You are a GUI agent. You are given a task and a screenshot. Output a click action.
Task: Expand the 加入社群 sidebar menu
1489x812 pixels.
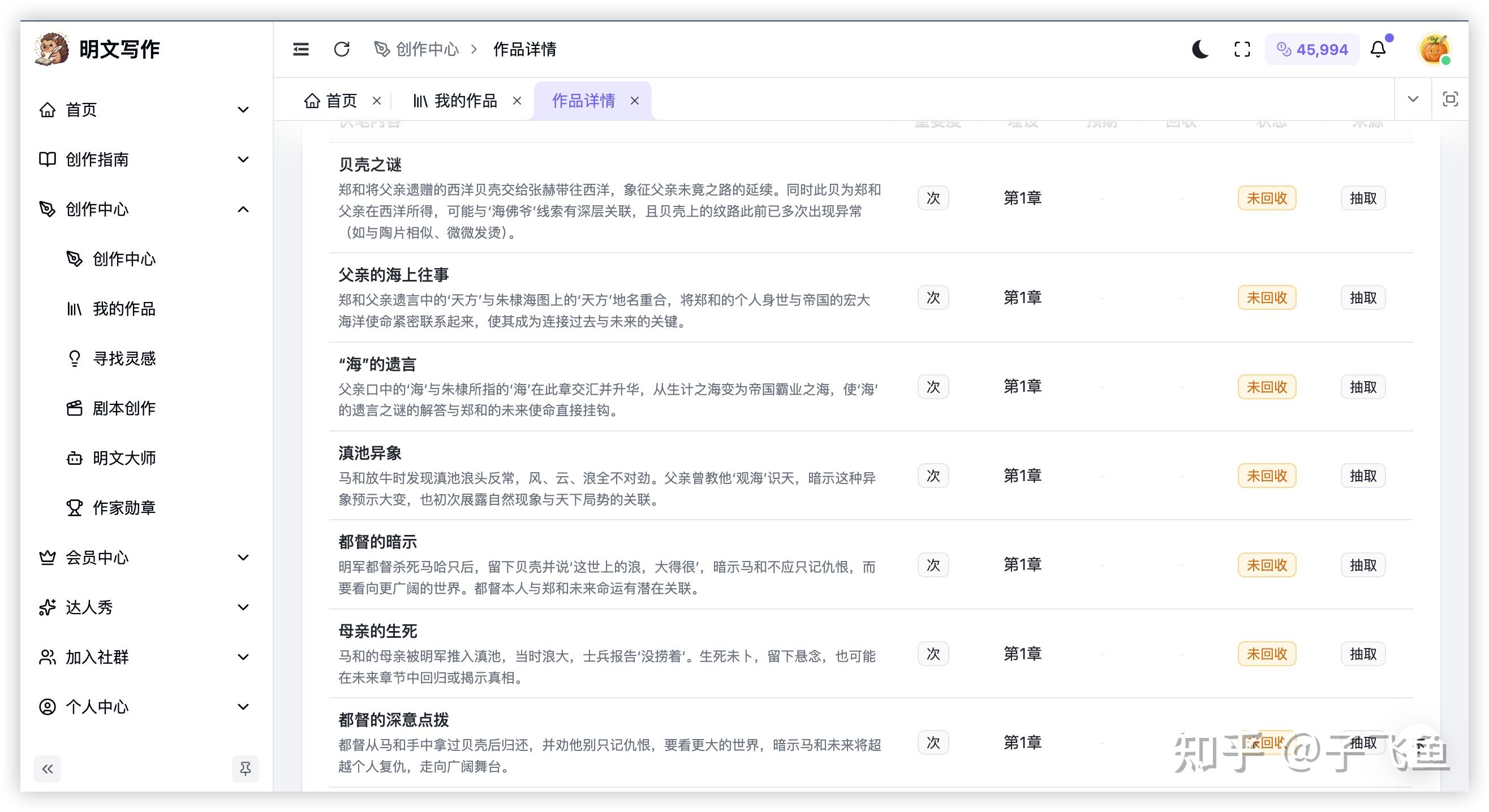click(x=144, y=656)
